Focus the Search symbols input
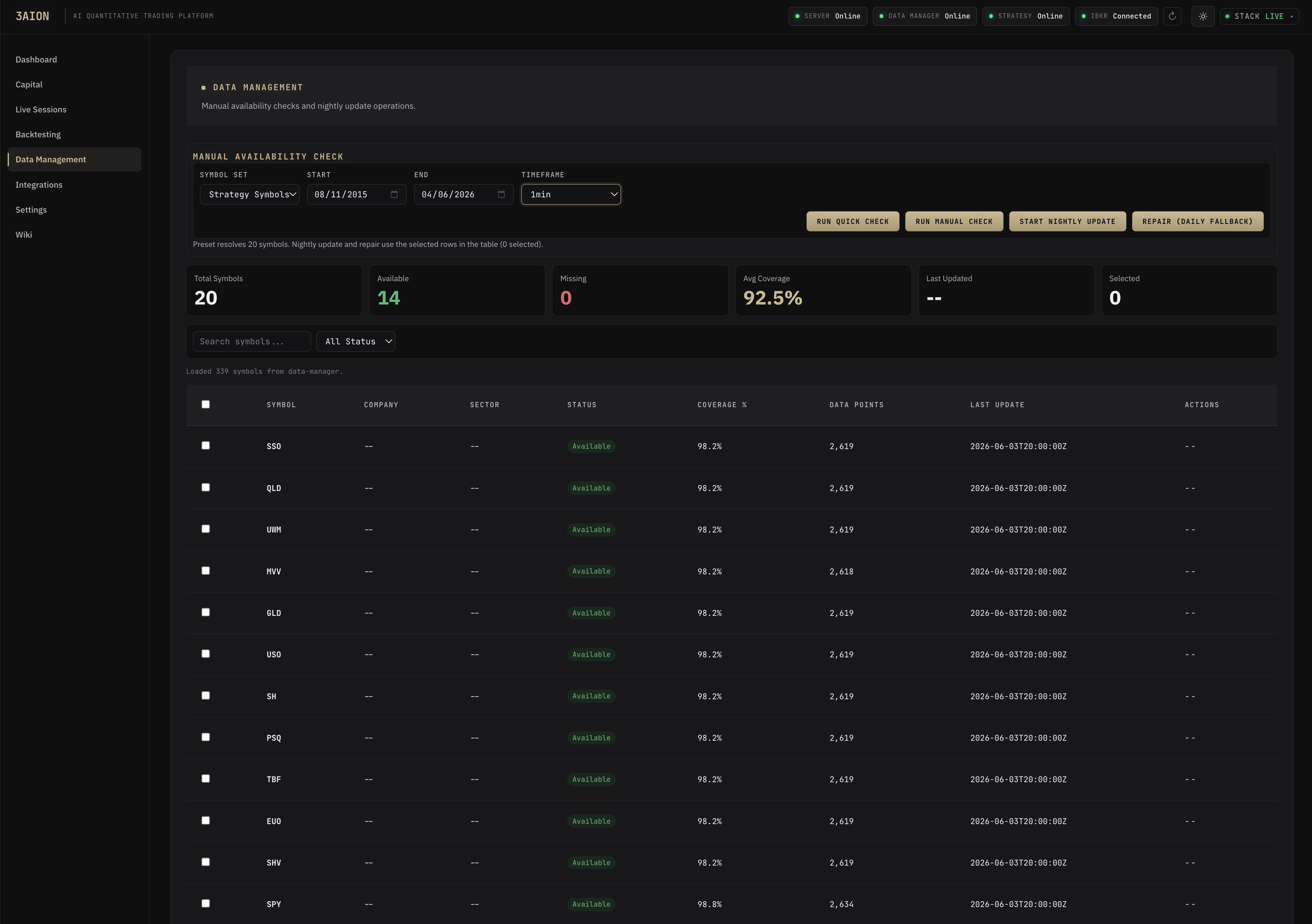 (x=252, y=342)
